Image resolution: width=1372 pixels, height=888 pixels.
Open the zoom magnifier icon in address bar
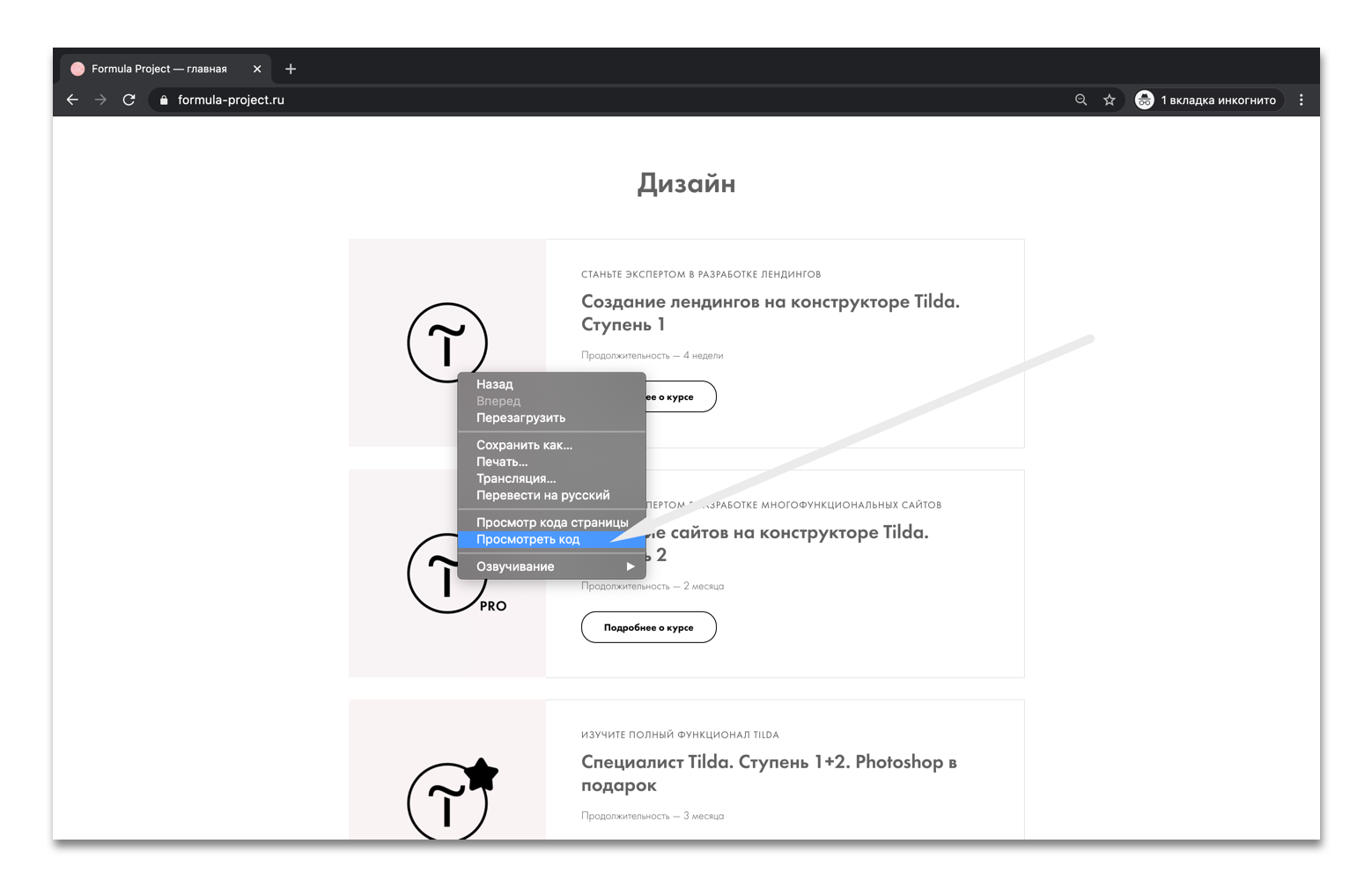1081,100
